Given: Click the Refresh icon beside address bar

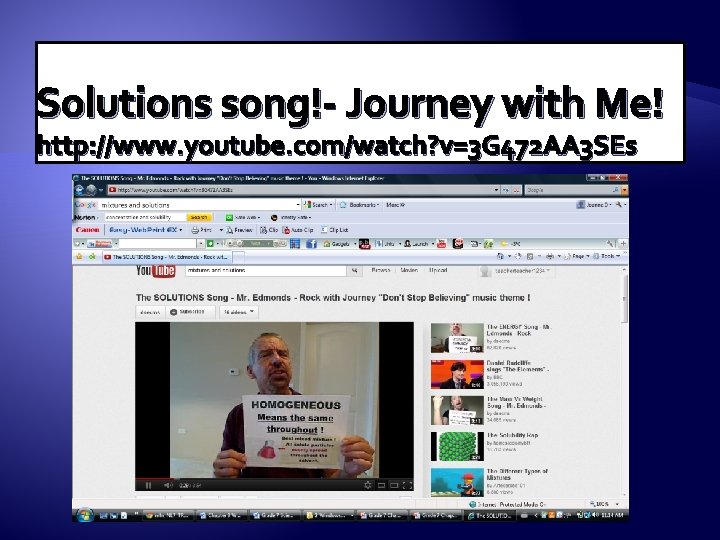Looking at the screenshot, I should pyautogui.click(x=506, y=190).
